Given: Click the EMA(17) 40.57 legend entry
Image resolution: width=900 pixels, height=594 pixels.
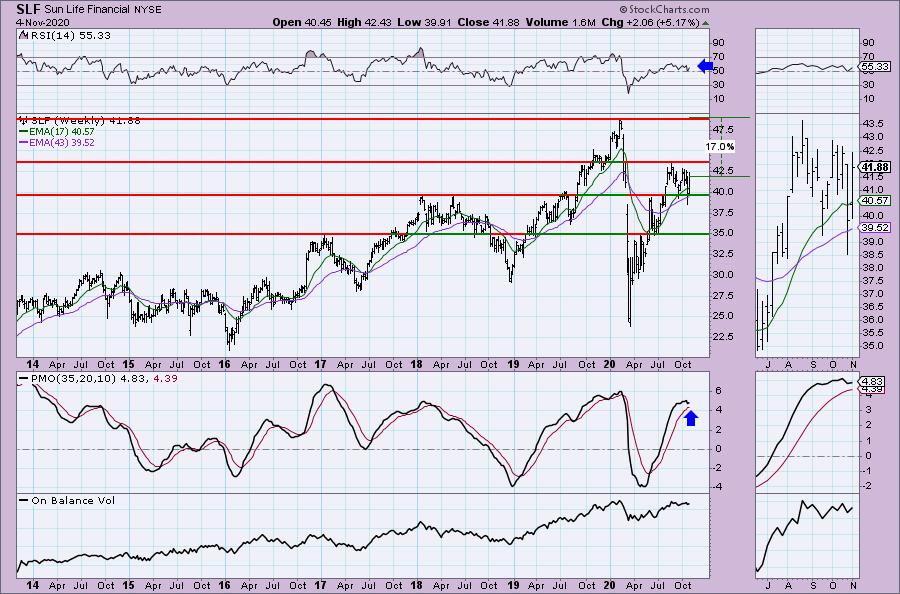Looking at the screenshot, I should pos(56,131).
